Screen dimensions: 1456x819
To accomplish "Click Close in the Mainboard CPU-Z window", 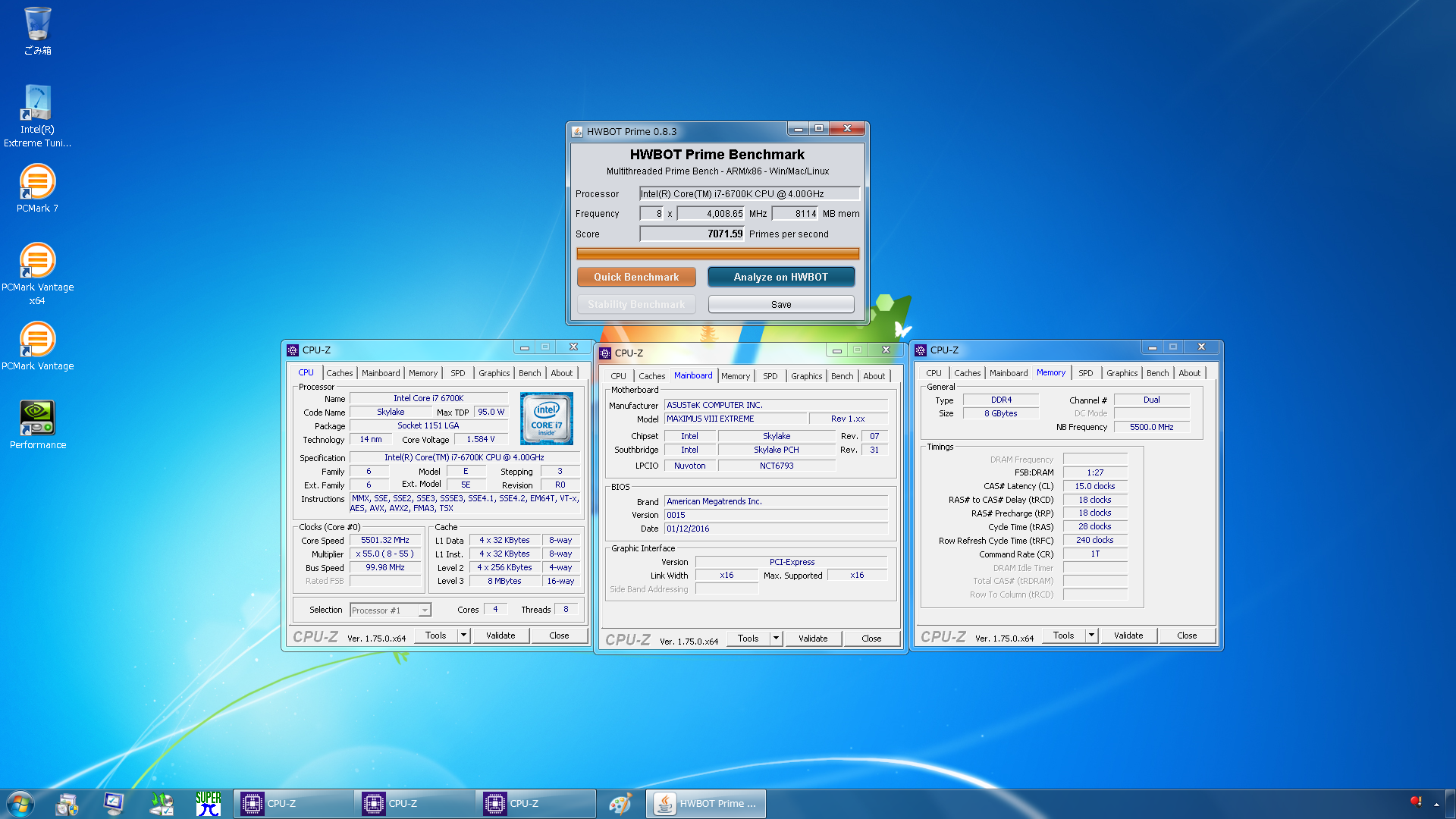I will point(871,639).
